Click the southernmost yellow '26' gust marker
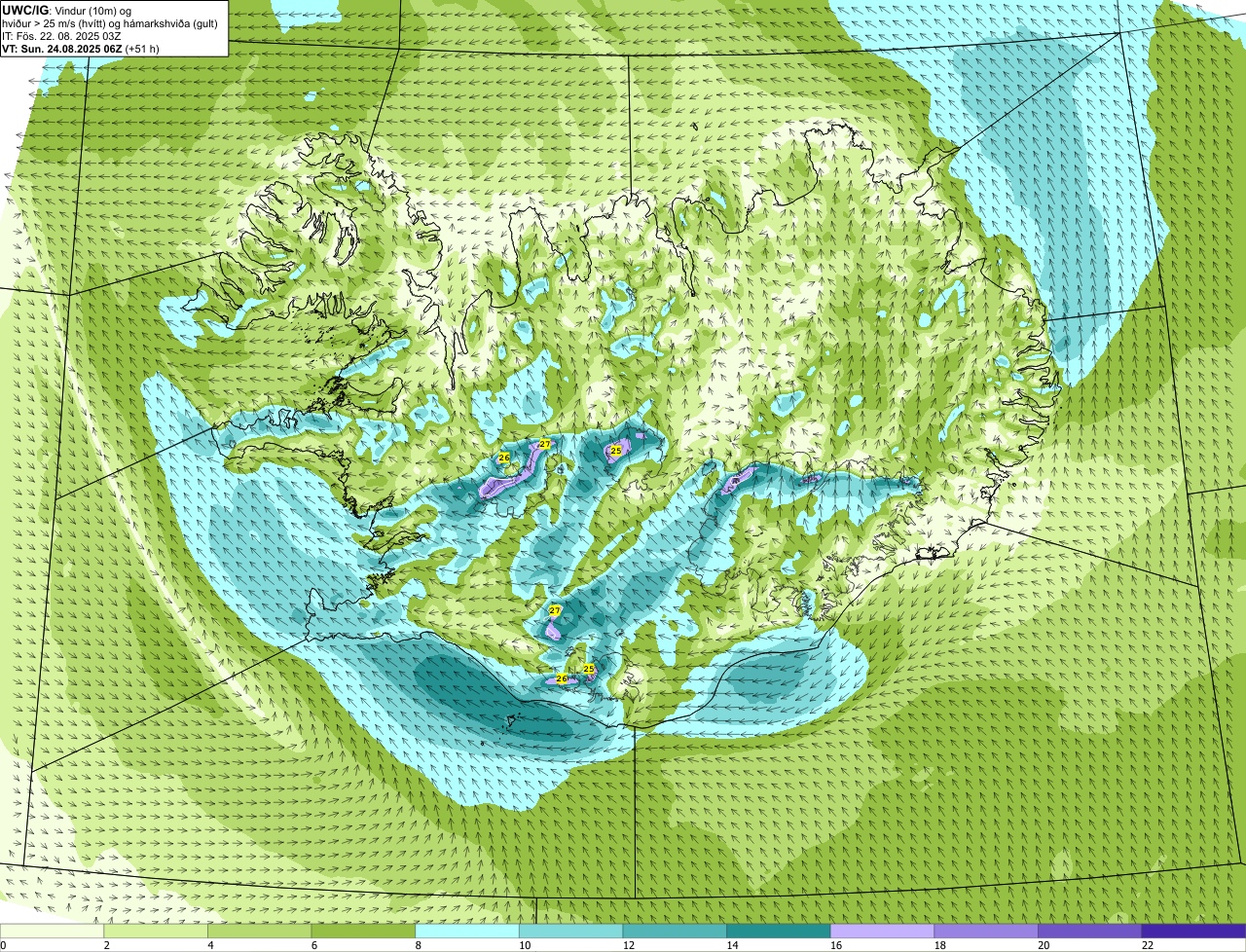The width and height of the screenshot is (1246, 952). 562,678
